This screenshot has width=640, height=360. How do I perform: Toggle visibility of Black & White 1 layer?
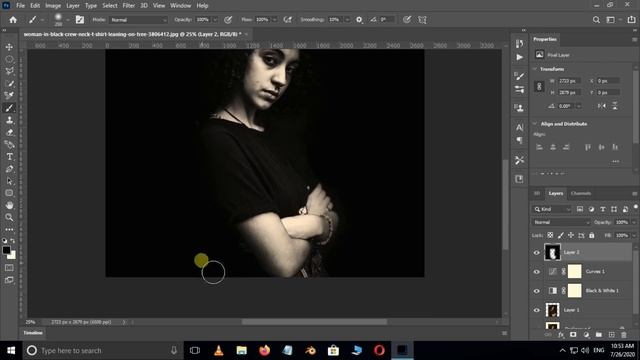[537, 291]
